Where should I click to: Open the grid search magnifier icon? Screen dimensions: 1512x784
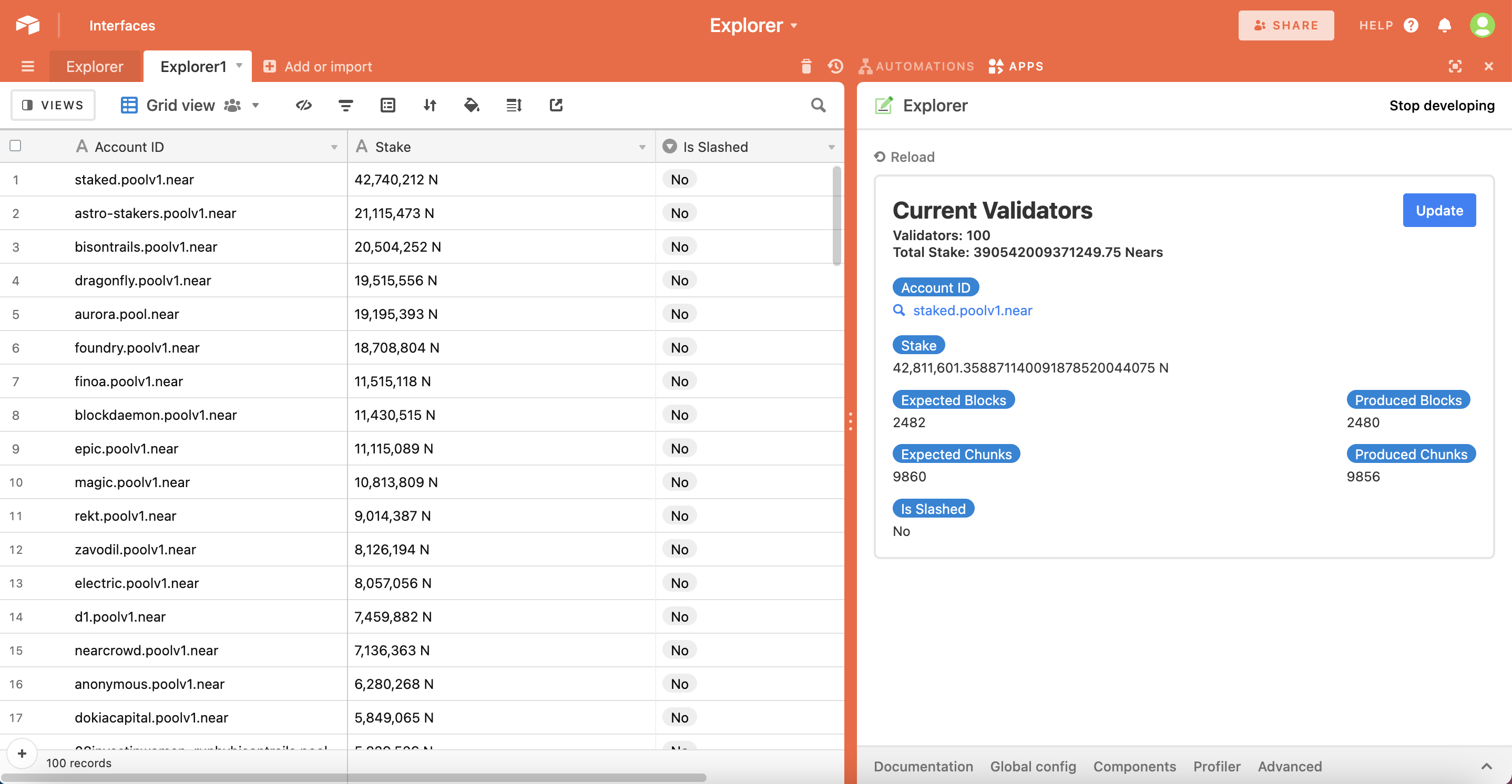[x=818, y=105]
